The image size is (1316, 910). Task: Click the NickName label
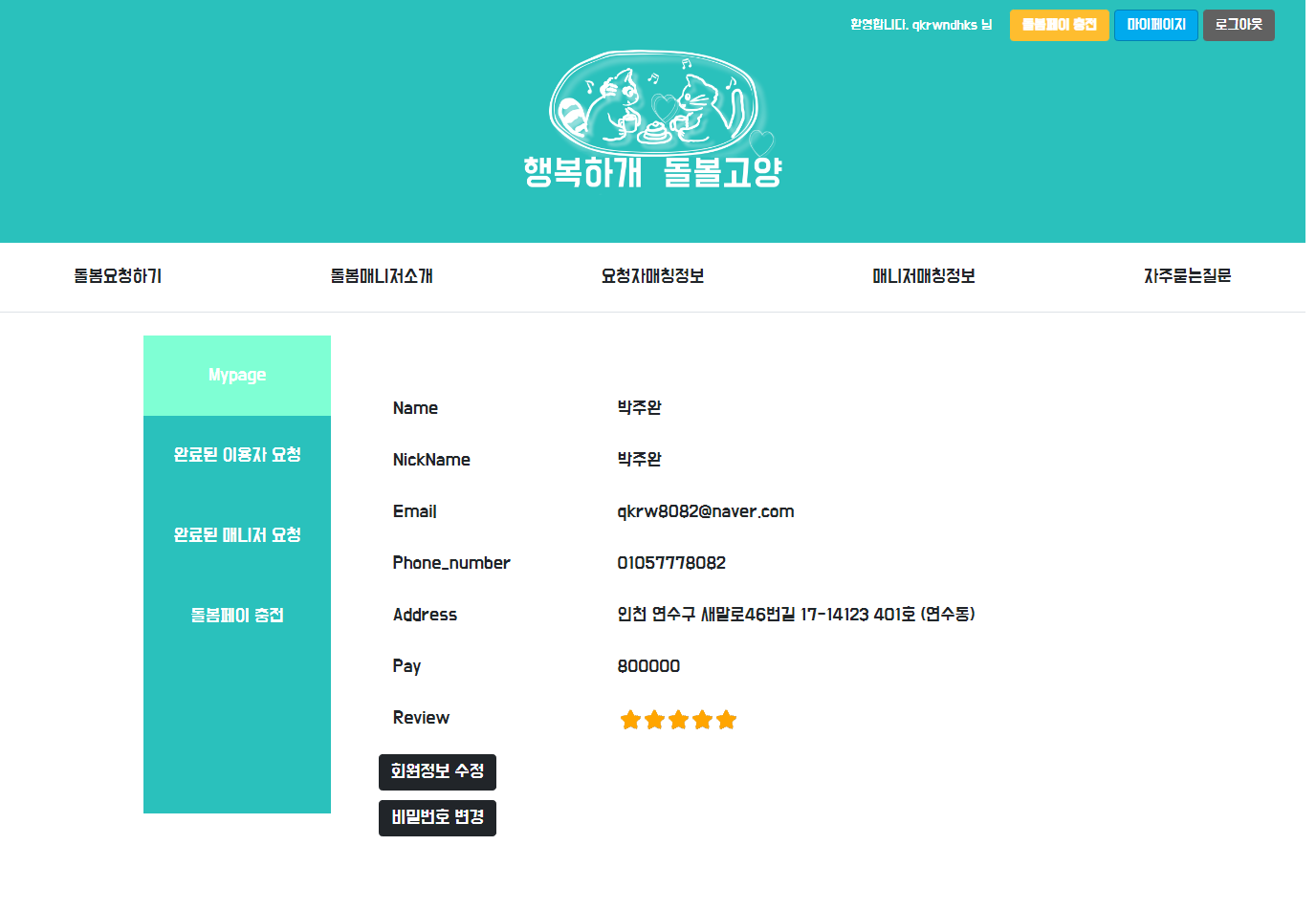point(431,460)
